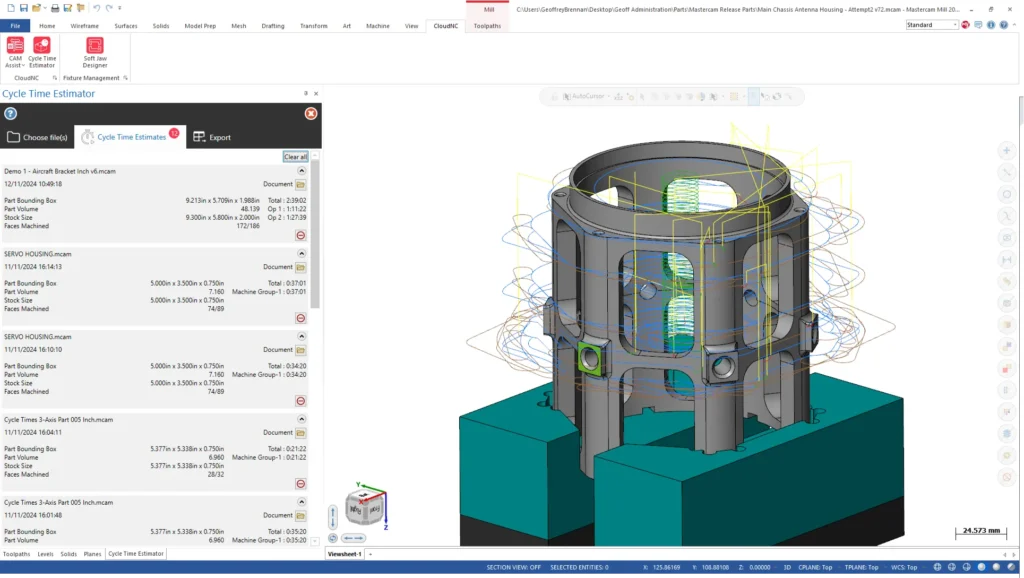Screen dimensions: 1024x578
Task: Open the Soft Jaw Designer tool
Action: tap(95, 52)
